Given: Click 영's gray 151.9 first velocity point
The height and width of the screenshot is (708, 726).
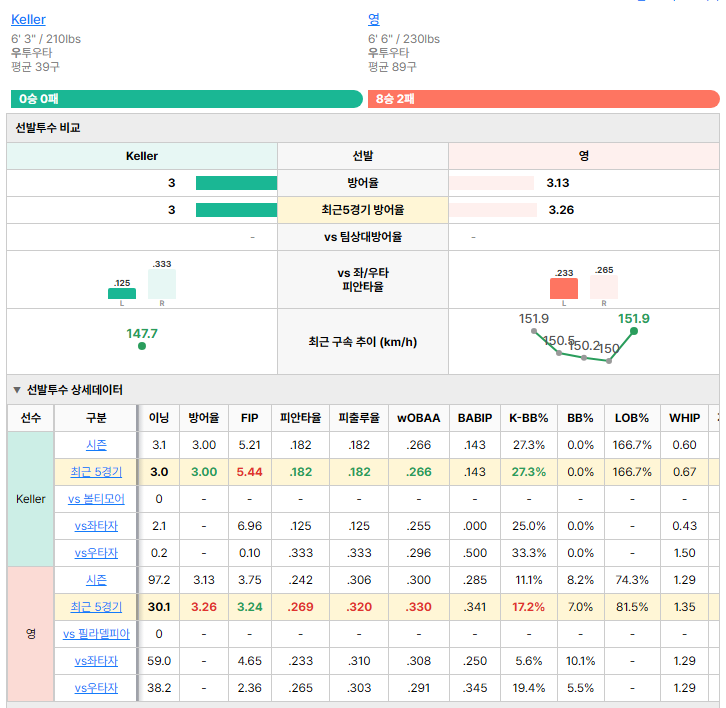Looking at the screenshot, I should [x=534, y=331].
